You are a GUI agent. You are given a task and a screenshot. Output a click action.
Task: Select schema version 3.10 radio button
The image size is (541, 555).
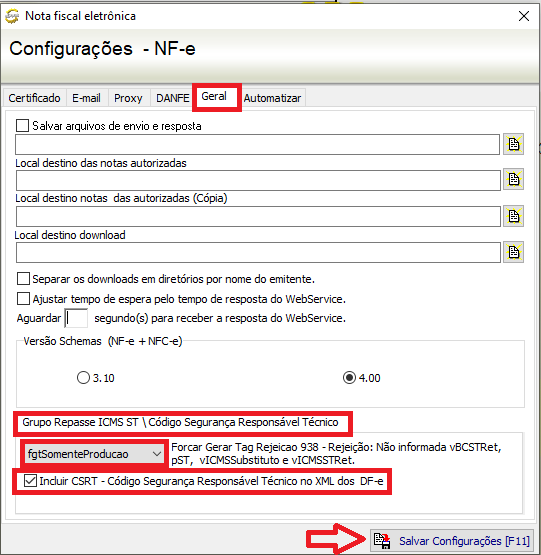tap(83, 377)
